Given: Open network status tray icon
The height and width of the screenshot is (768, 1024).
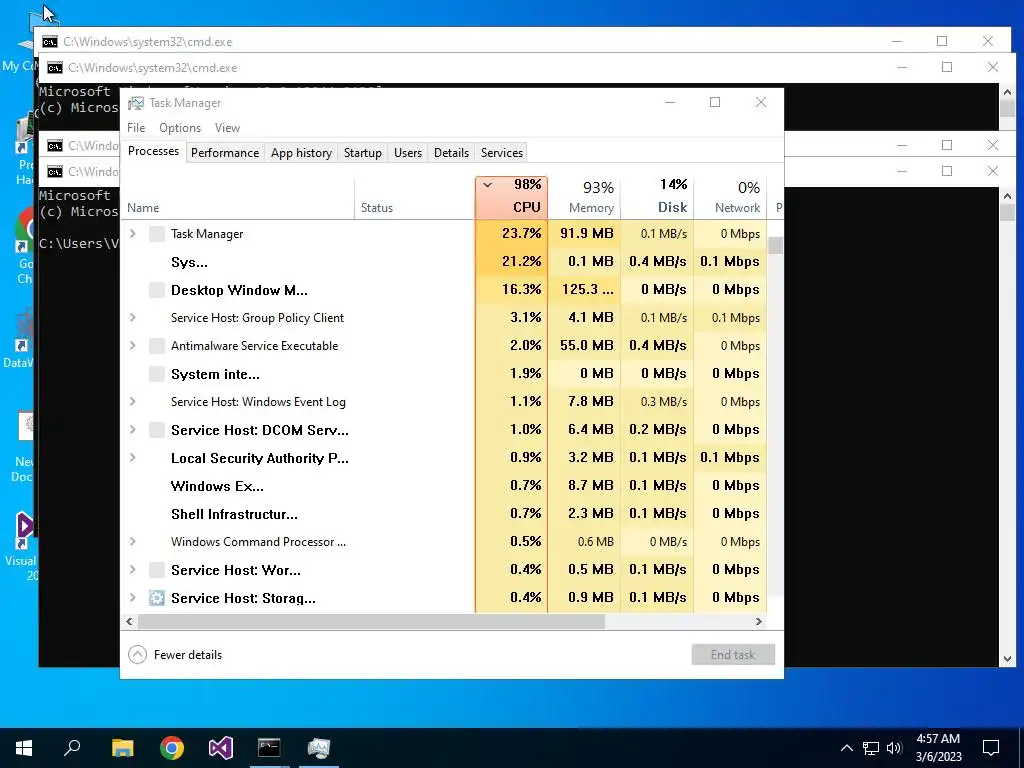Looking at the screenshot, I should coord(871,748).
